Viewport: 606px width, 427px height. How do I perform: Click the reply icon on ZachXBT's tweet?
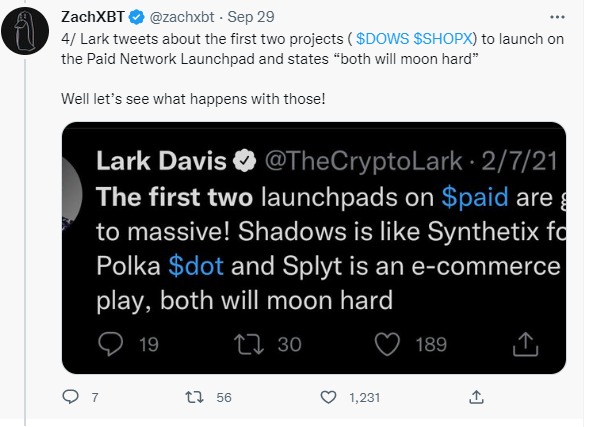pyautogui.click(x=70, y=397)
